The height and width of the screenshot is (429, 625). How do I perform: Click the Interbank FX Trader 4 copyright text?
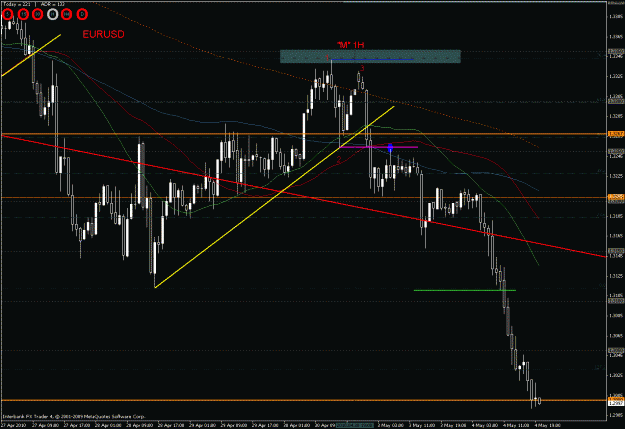point(74,416)
